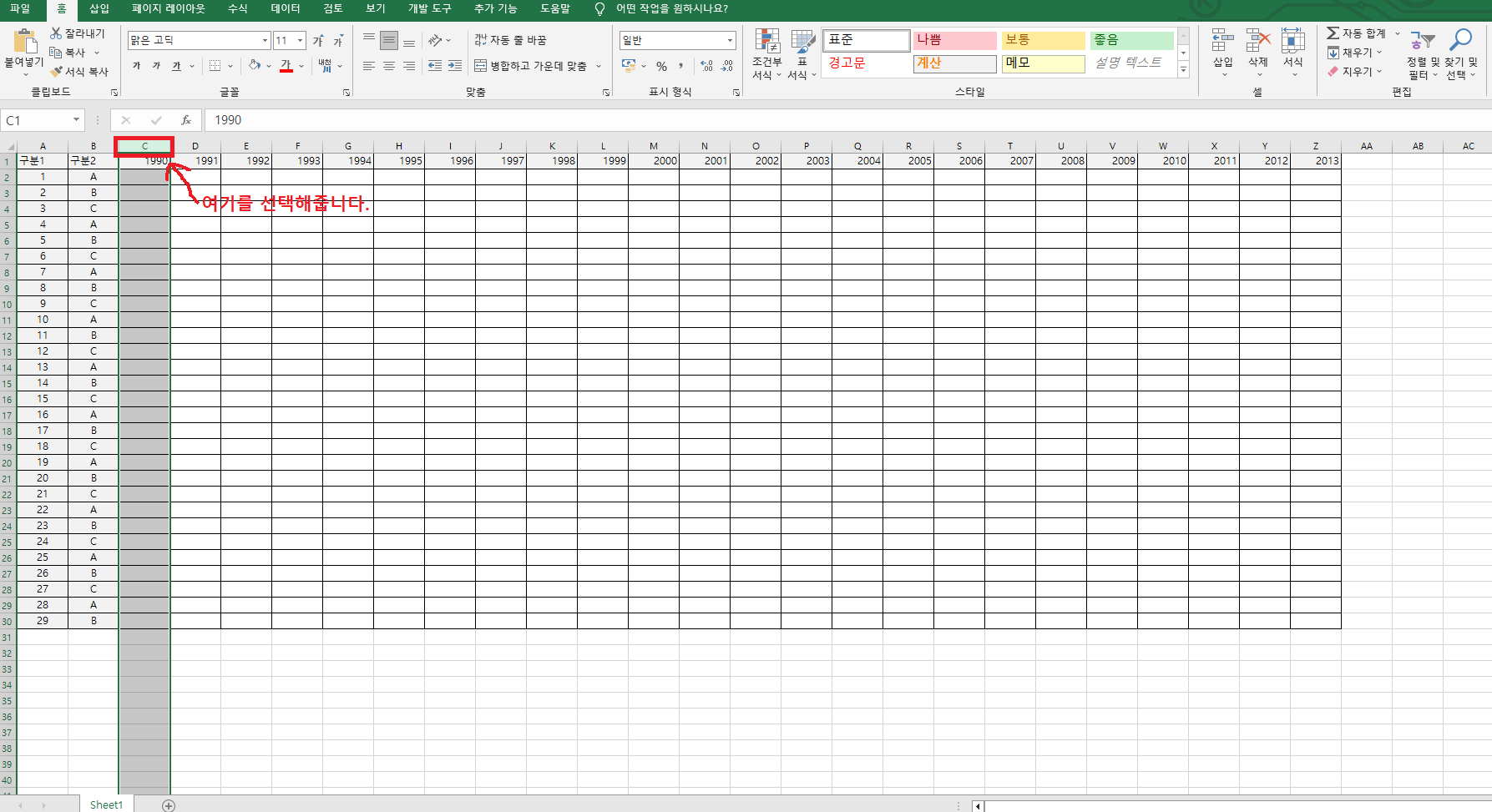Image resolution: width=1492 pixels, height=812 pixels.
Task: Open 지우기 clear menu
Action: (x=1350, y=72)
